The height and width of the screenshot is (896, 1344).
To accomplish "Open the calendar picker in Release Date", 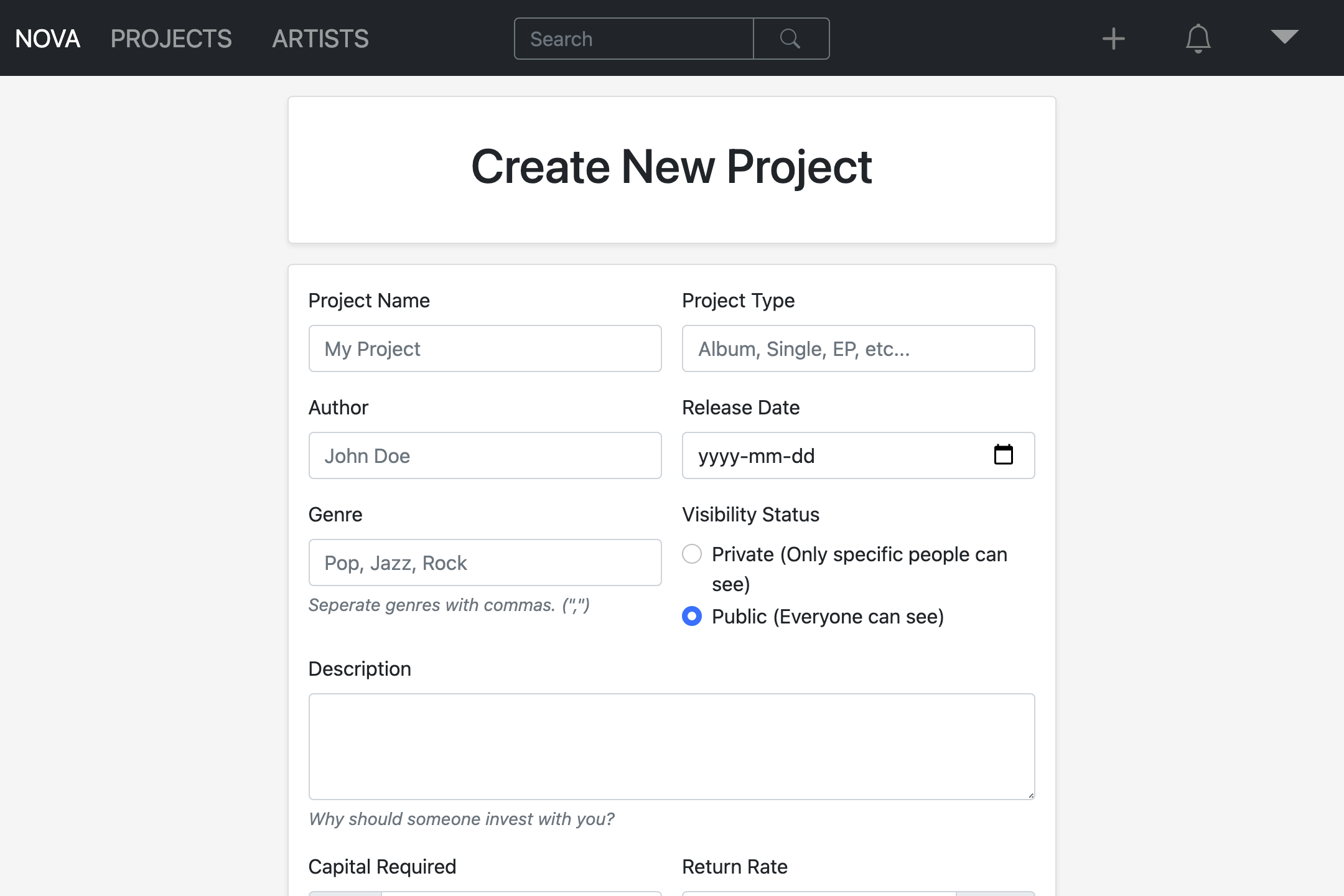I will 1003,455.
